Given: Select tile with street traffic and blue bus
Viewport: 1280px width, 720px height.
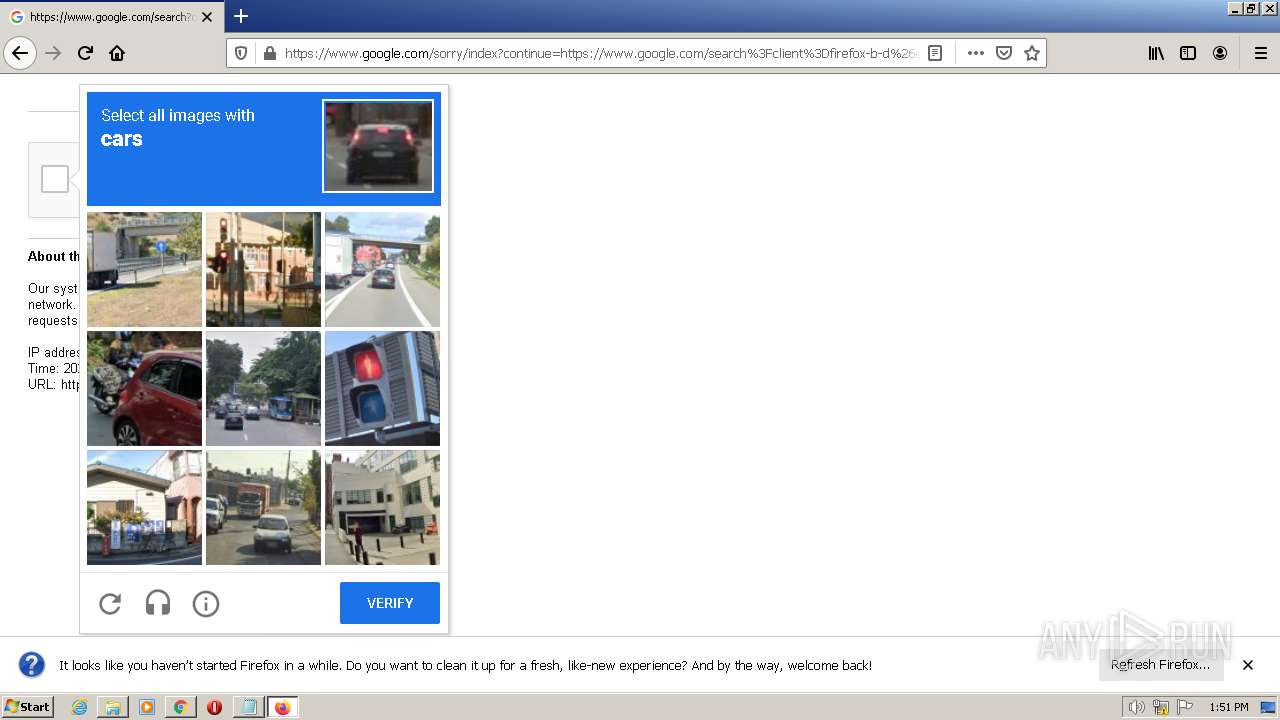Looking at the screenshot, I should click(x=263, y=388).
